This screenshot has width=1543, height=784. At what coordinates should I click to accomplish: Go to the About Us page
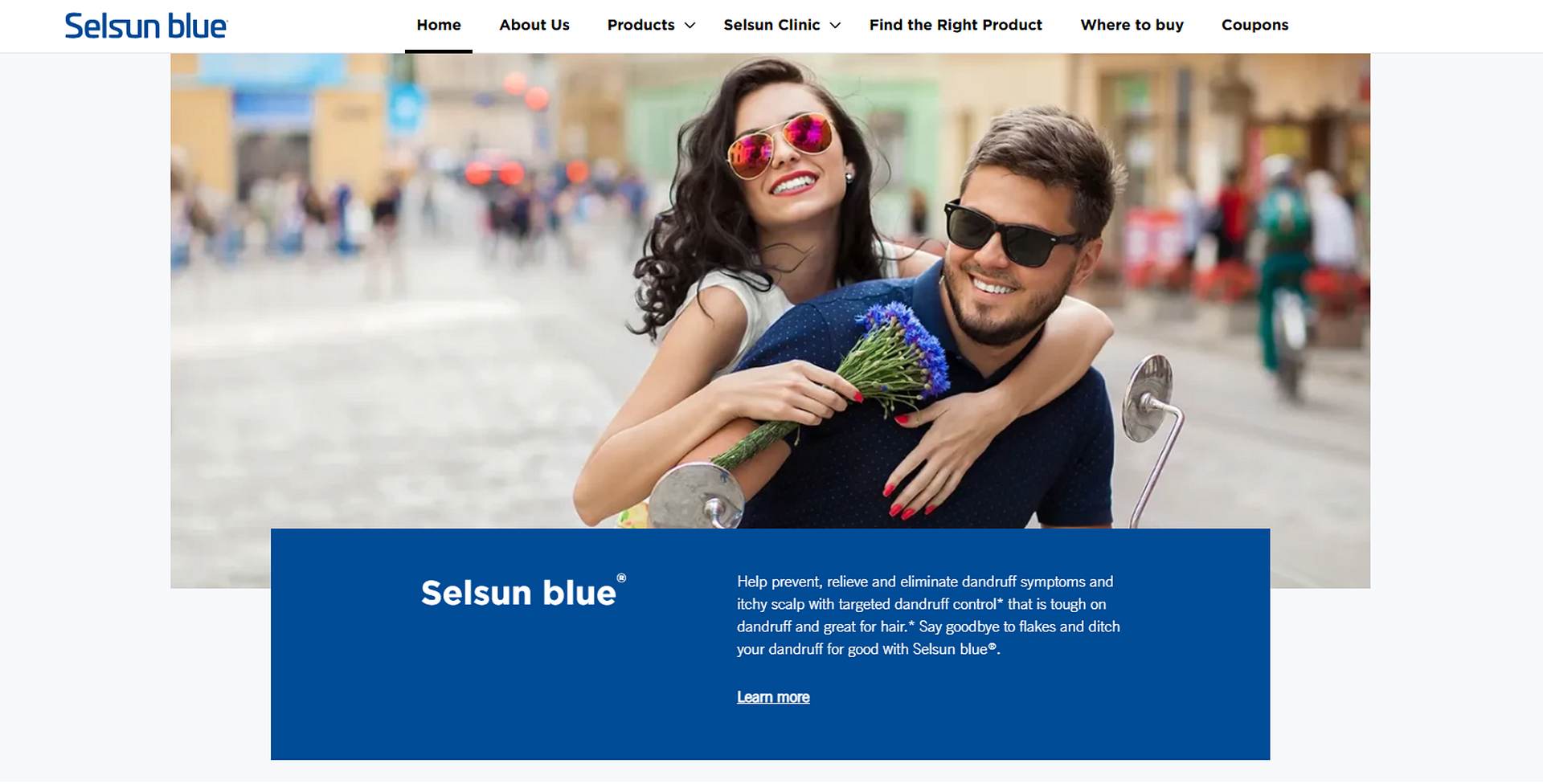[534, 25]
